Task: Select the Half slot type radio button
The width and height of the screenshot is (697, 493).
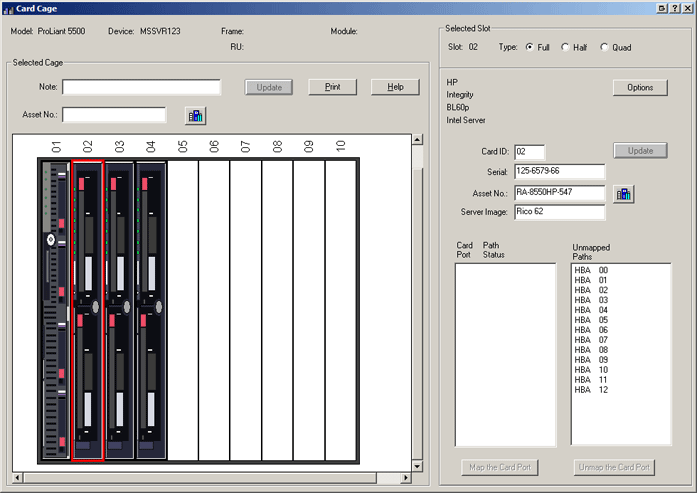Action: 565,47
